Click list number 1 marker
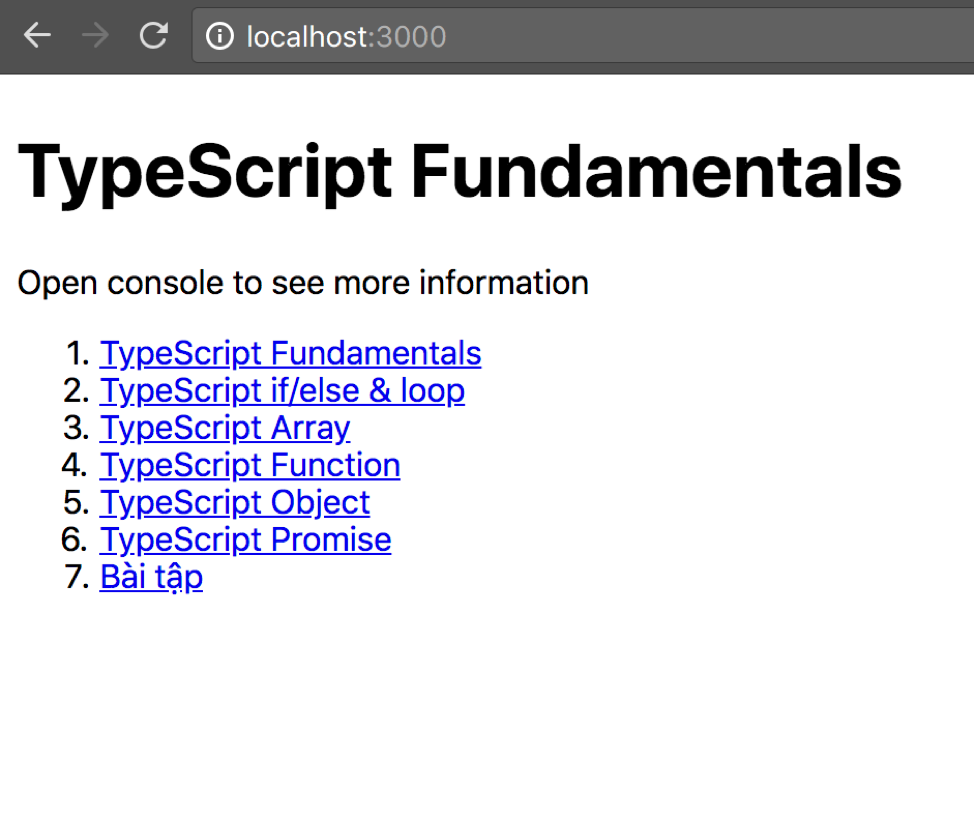 [x=77, y=353]
